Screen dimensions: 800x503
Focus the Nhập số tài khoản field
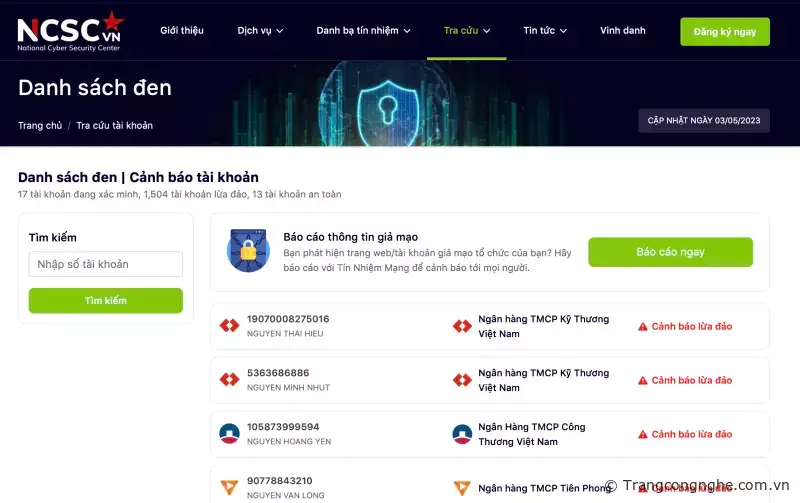[106, 264]
